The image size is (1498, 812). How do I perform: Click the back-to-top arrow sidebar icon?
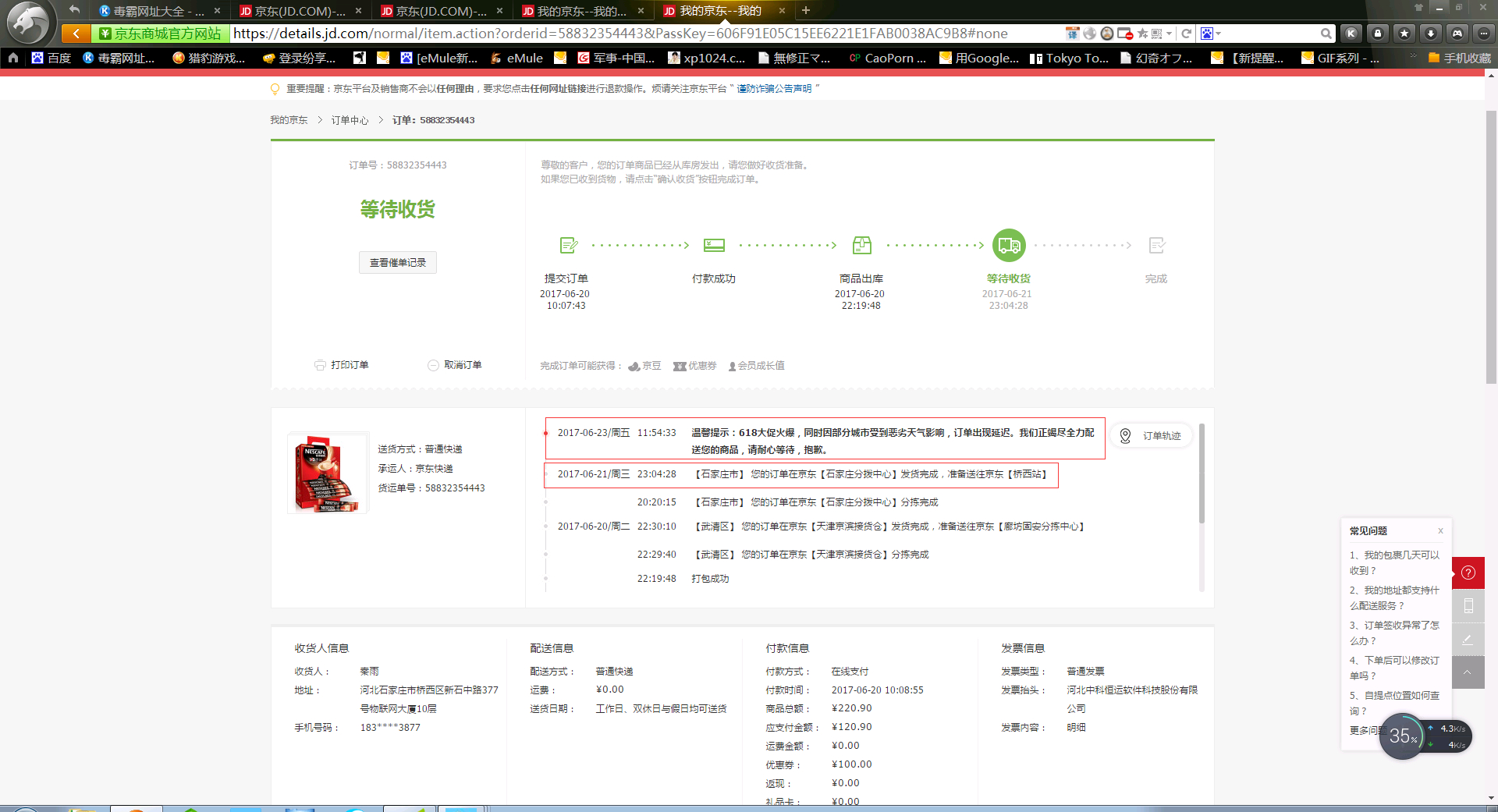point(1468,672)
